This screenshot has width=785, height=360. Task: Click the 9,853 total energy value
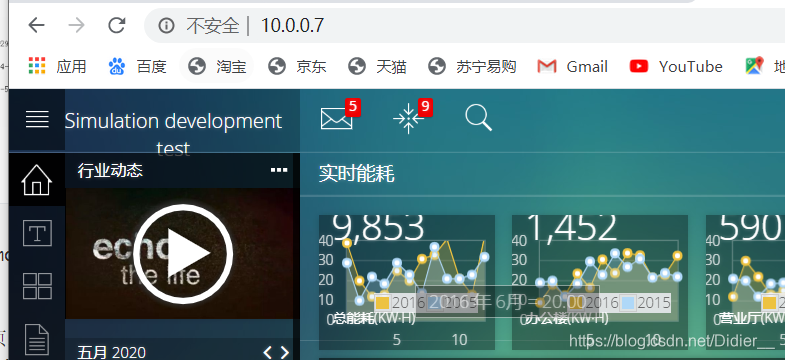click(x=378, y=227)
